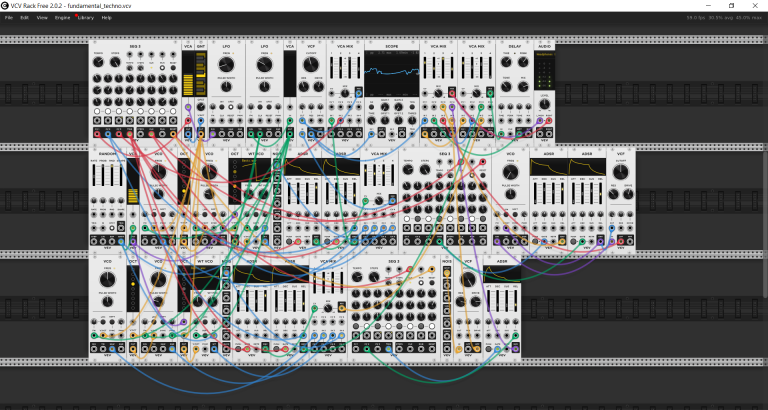768x410 pixels.
Task: Click the TONE knob on the DELAY module
Action: pos(506,87)
